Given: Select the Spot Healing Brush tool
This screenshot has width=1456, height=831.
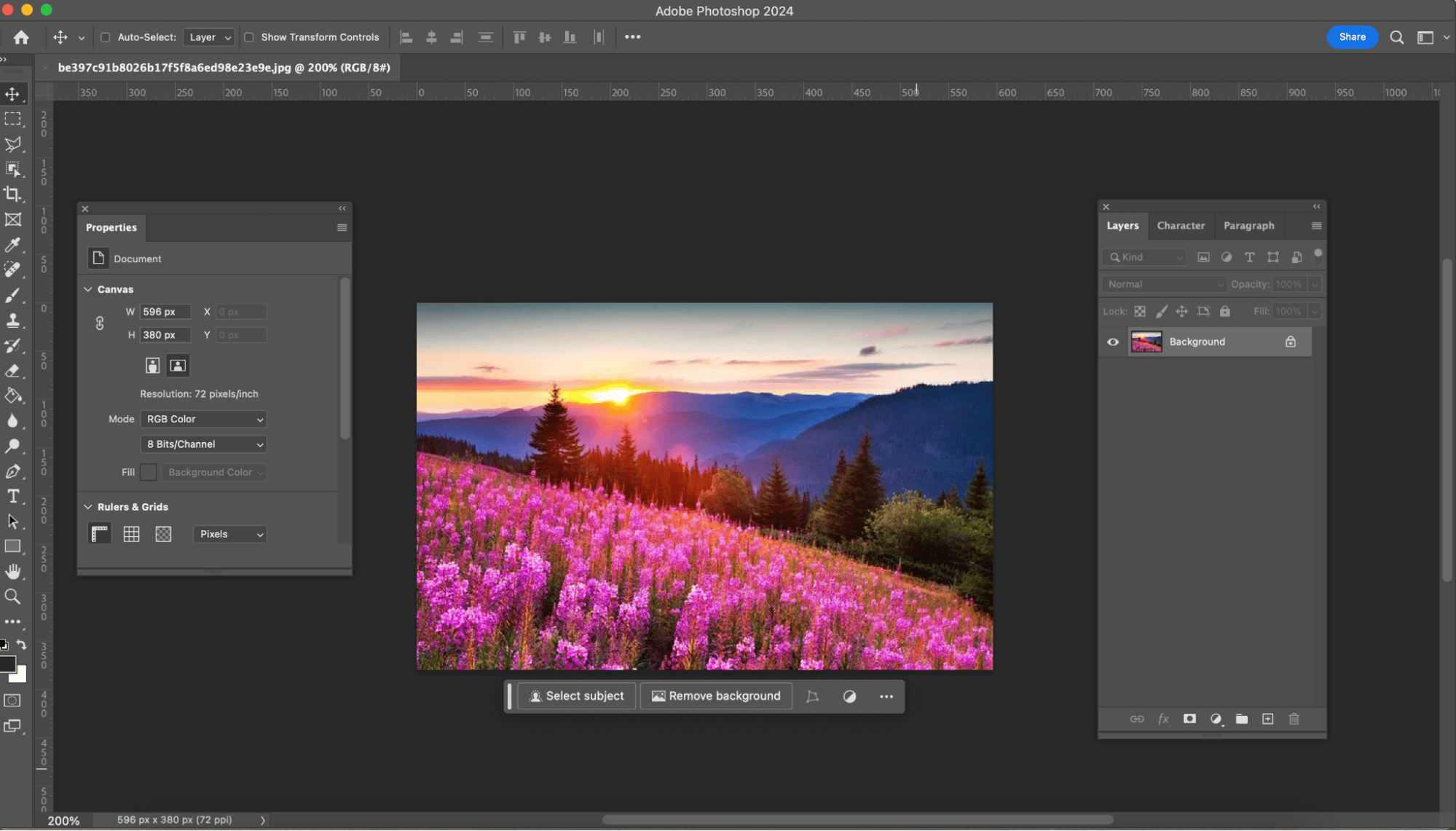Looking at the screenshot, I should click(x=12, y=269).
